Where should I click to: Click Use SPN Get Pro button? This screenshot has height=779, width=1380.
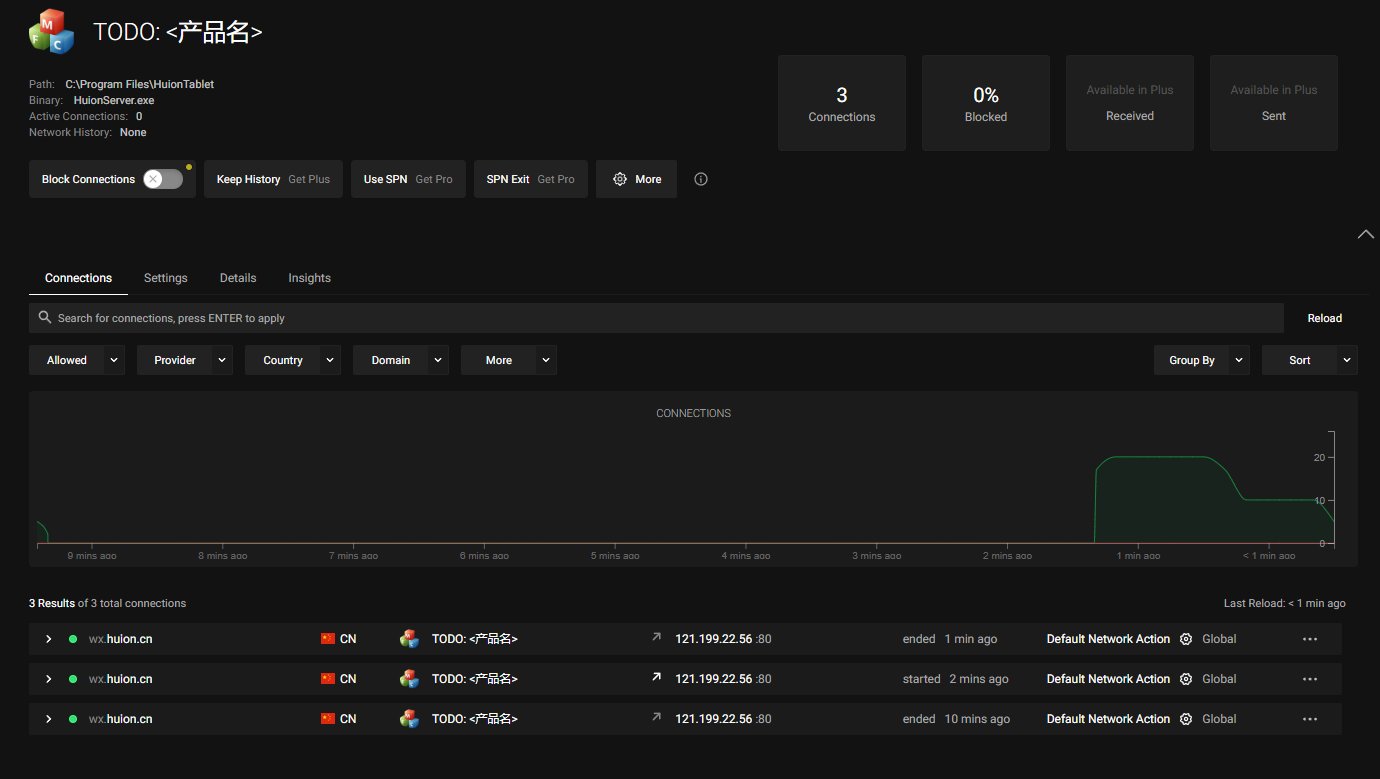[408, 179]
